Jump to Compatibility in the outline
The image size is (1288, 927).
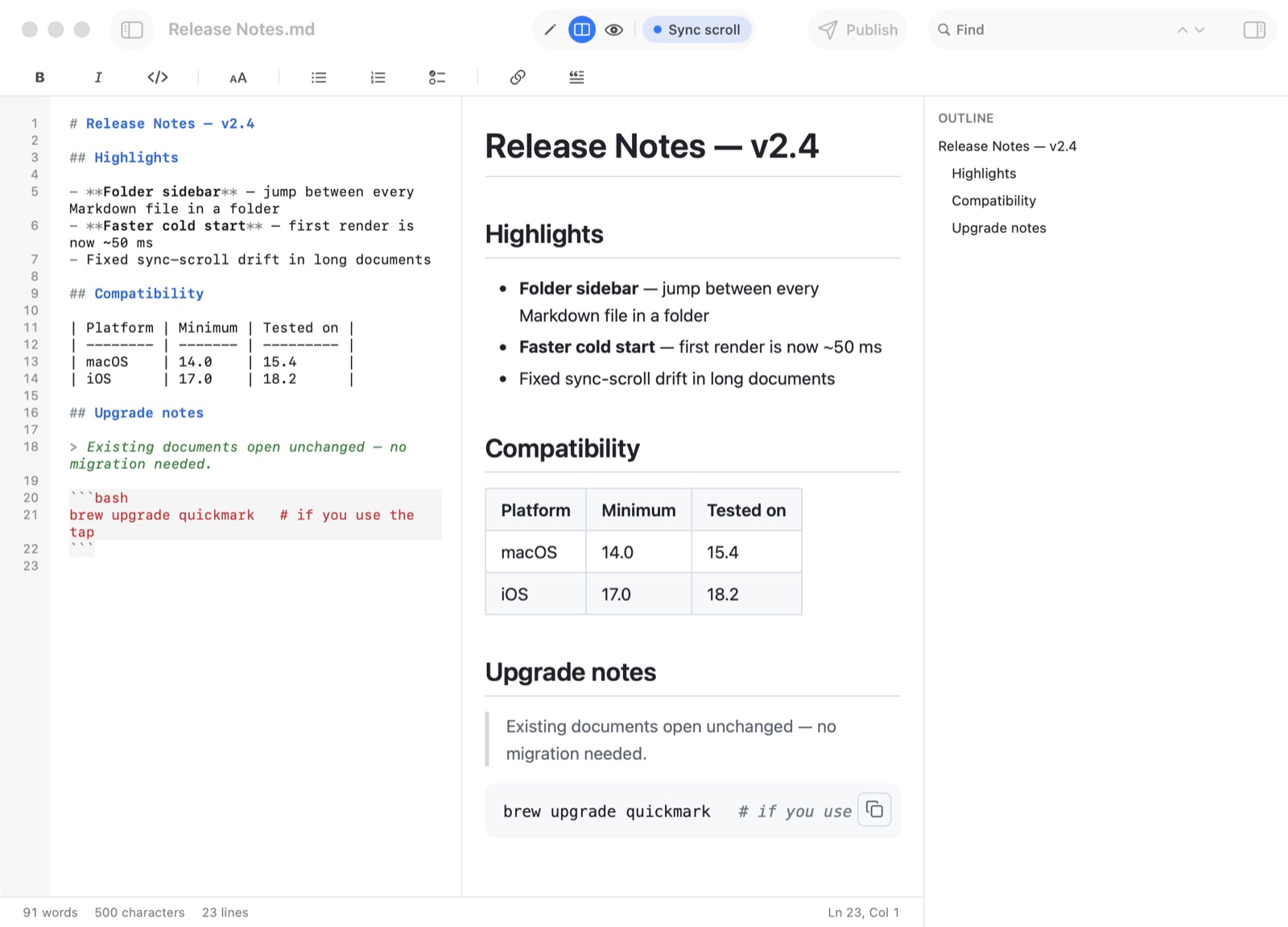coord(993,201)
